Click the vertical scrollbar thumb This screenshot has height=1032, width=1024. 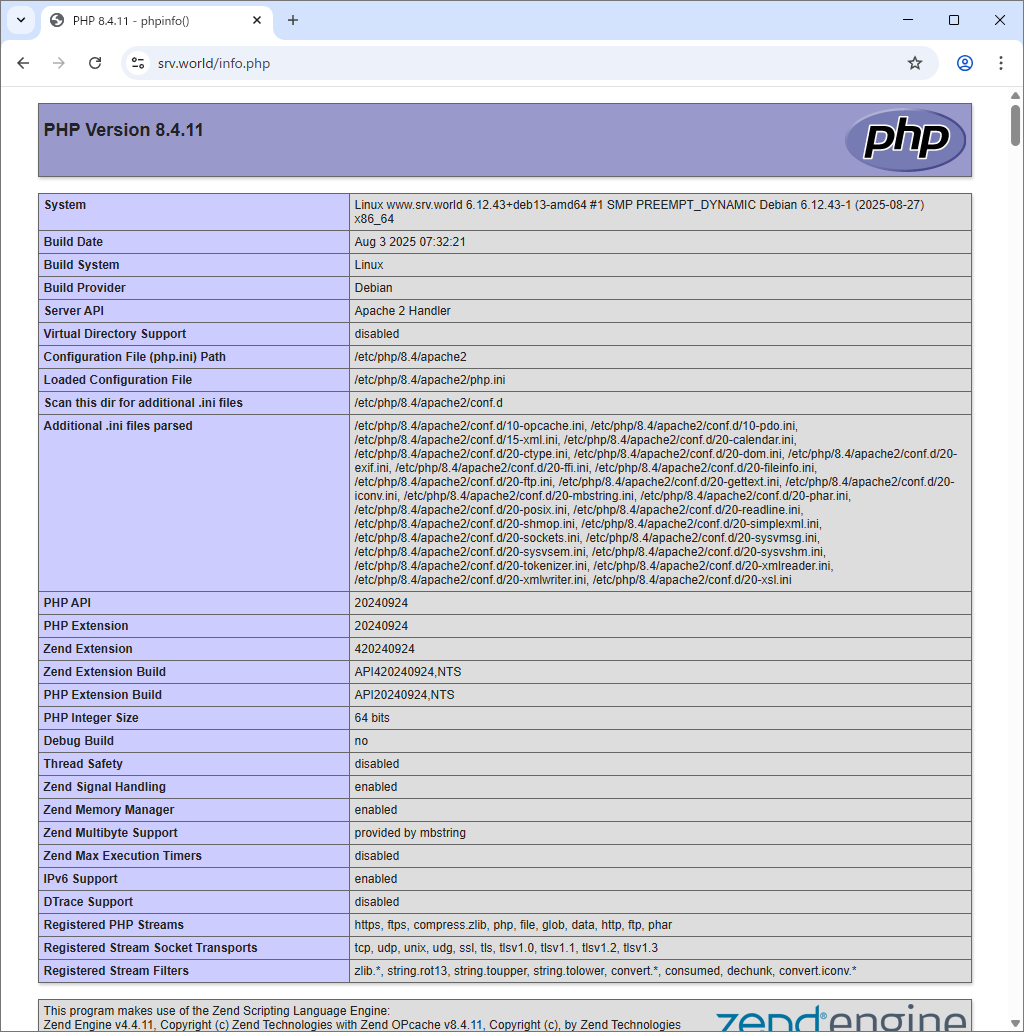pos(1015,125)
